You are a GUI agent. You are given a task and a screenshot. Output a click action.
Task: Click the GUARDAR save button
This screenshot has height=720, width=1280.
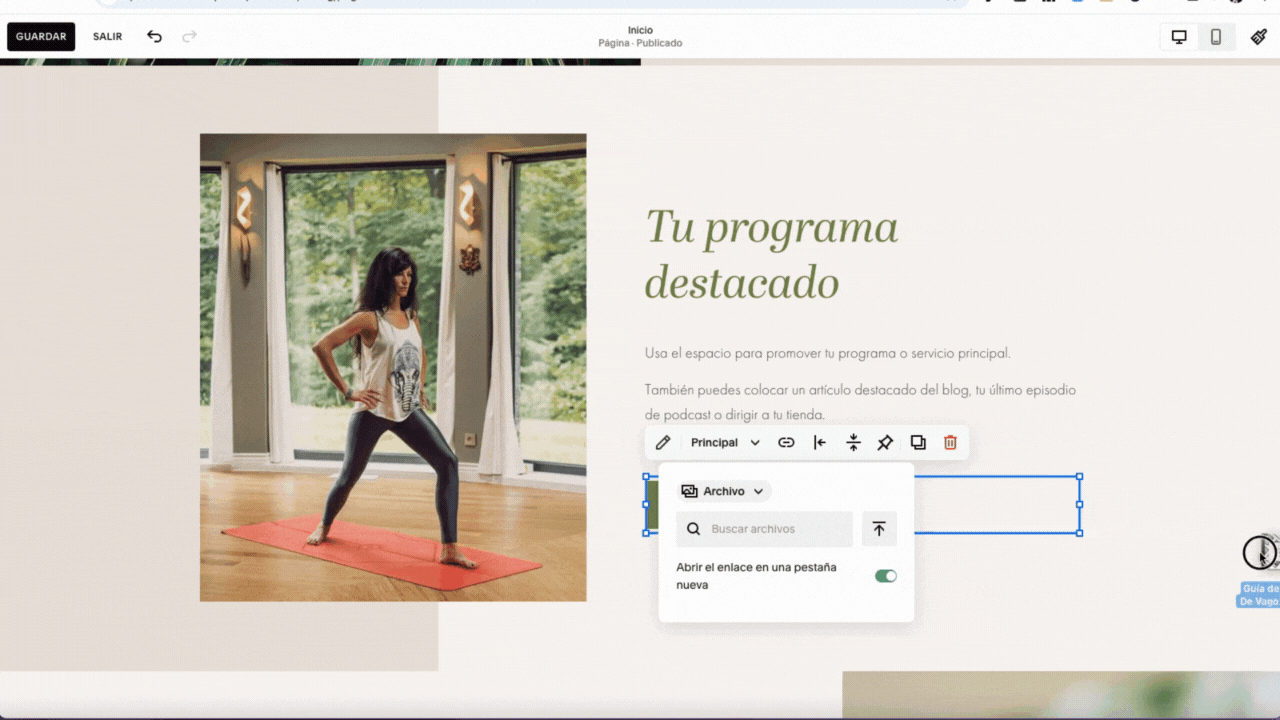pyautogui.click(x=41, y=37)
